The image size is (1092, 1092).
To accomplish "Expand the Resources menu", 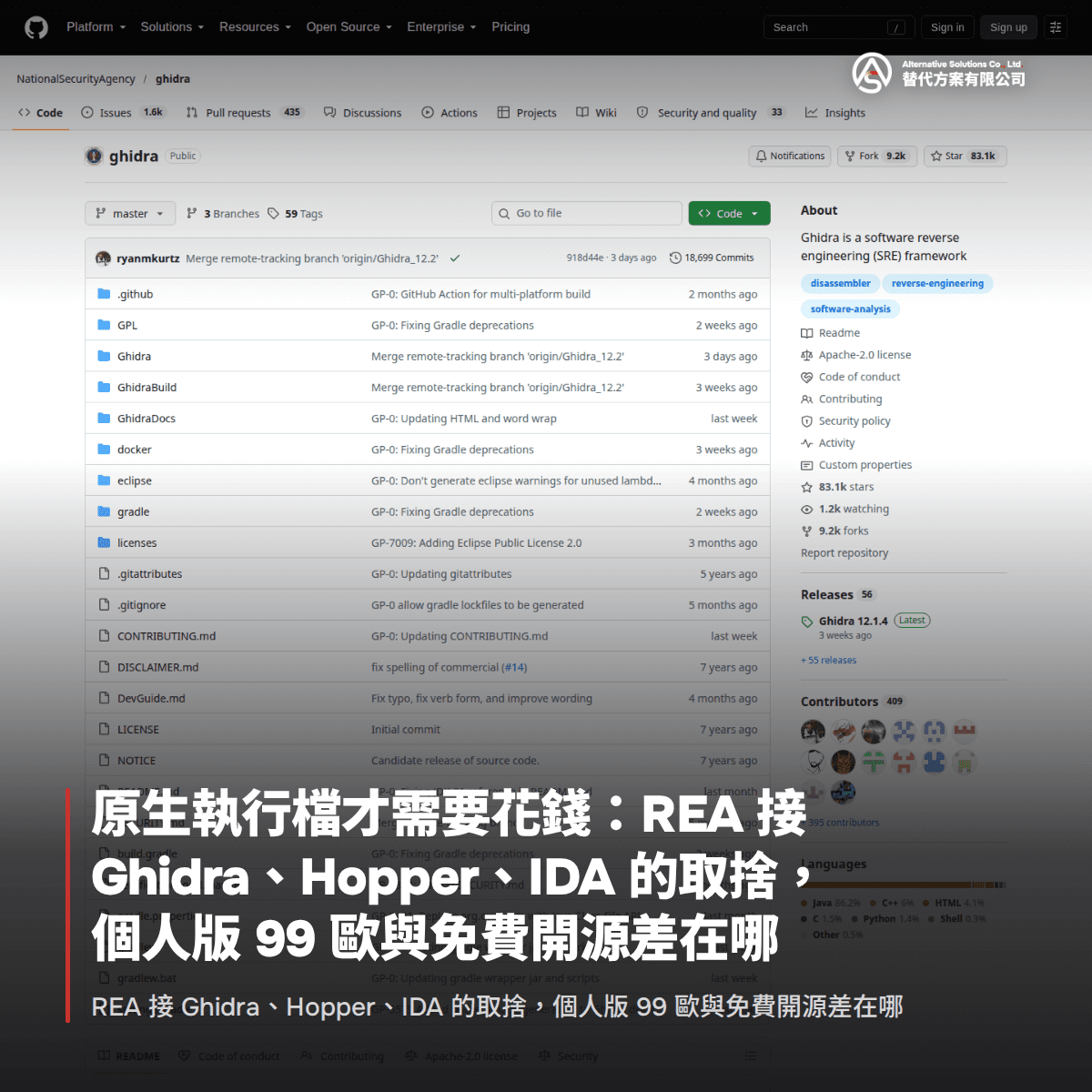I will click(x=255, y=27).
